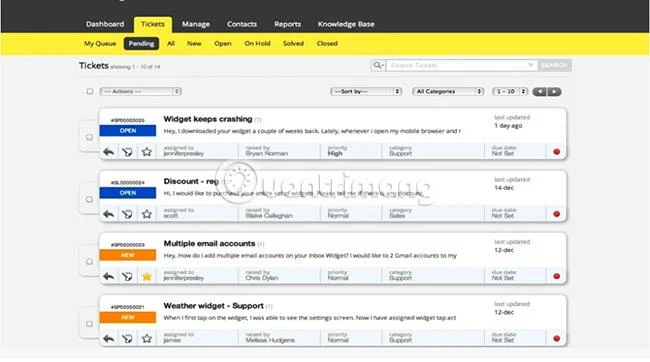650x362 pixels.
Task: Select the Pending filter
Action: [141, 44]
